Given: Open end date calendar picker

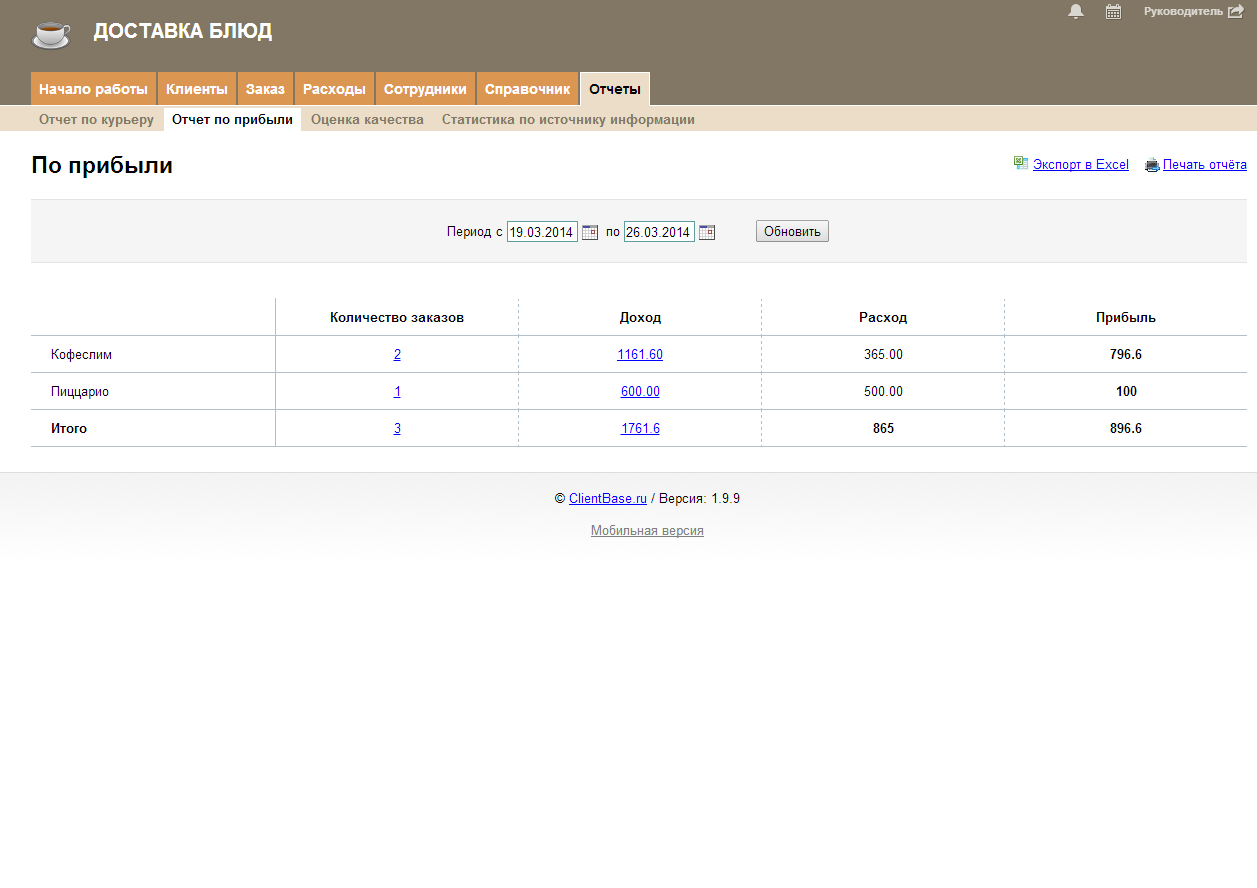Looking at the screenshot, I should click(707, 232).
